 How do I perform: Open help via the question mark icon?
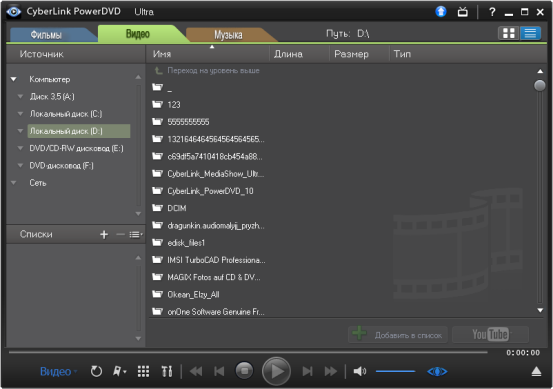(x=492, y=12)
